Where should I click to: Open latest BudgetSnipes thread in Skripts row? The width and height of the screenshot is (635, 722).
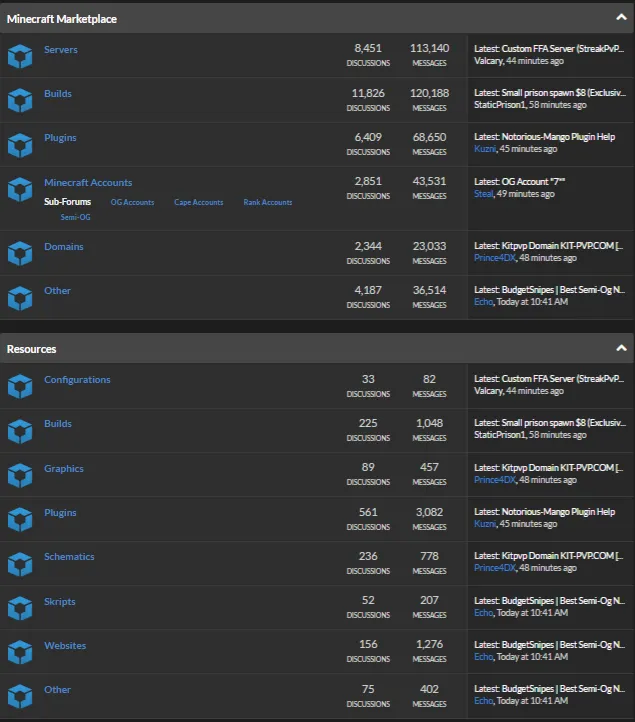tap(563, 600)
